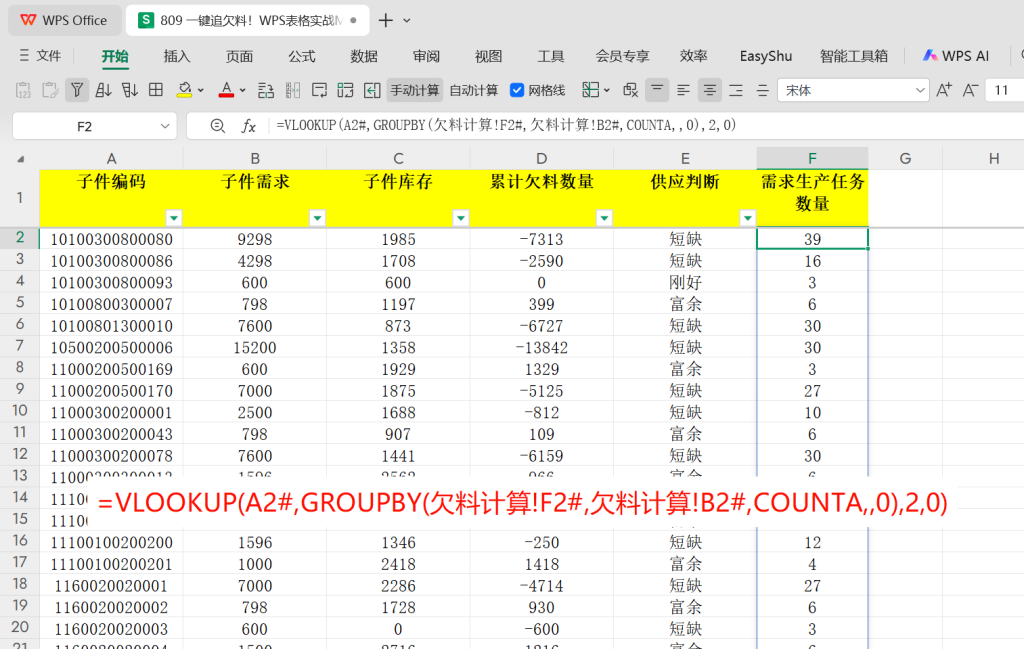Select the 页面 ribbon tab

(240, 56)
